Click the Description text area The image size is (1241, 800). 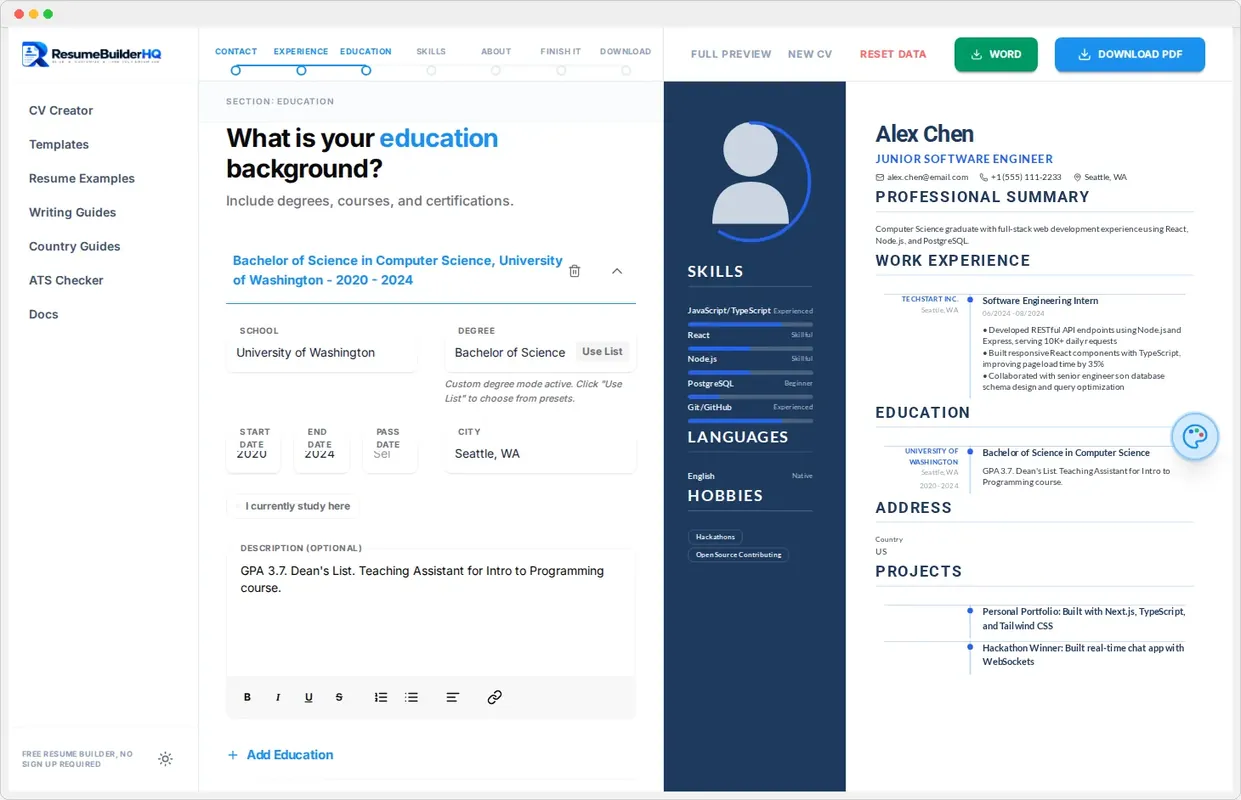point(431,615)
